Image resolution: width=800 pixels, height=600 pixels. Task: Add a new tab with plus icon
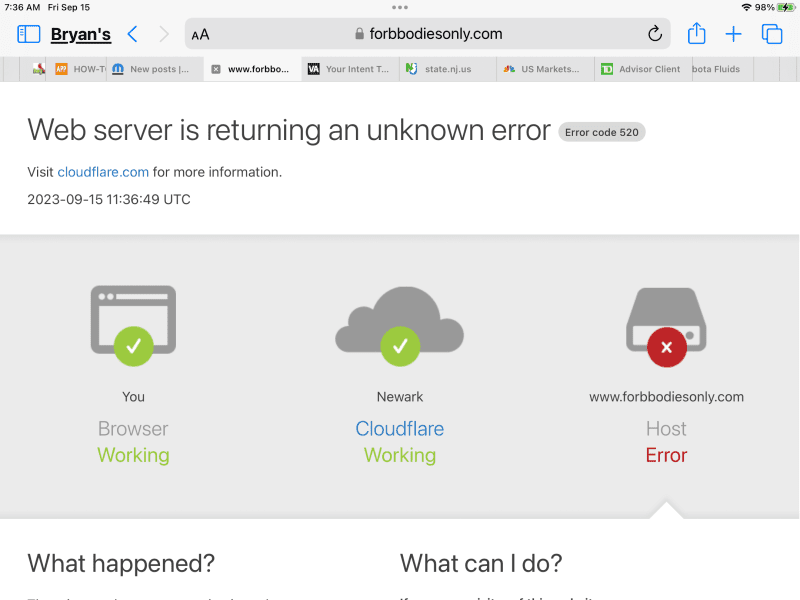pyautogui.click(x=733, y=34)
